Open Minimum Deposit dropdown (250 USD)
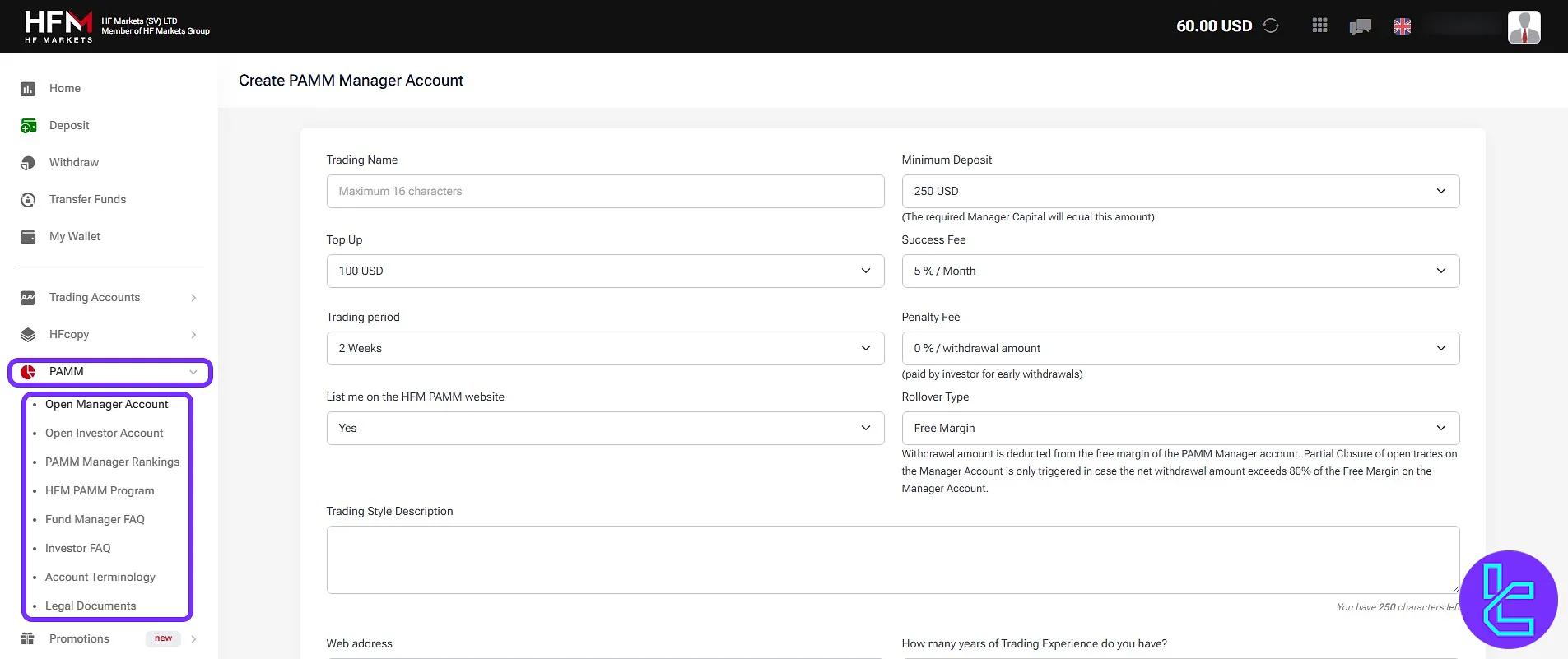1568x659 pixels. point(1180,191)
